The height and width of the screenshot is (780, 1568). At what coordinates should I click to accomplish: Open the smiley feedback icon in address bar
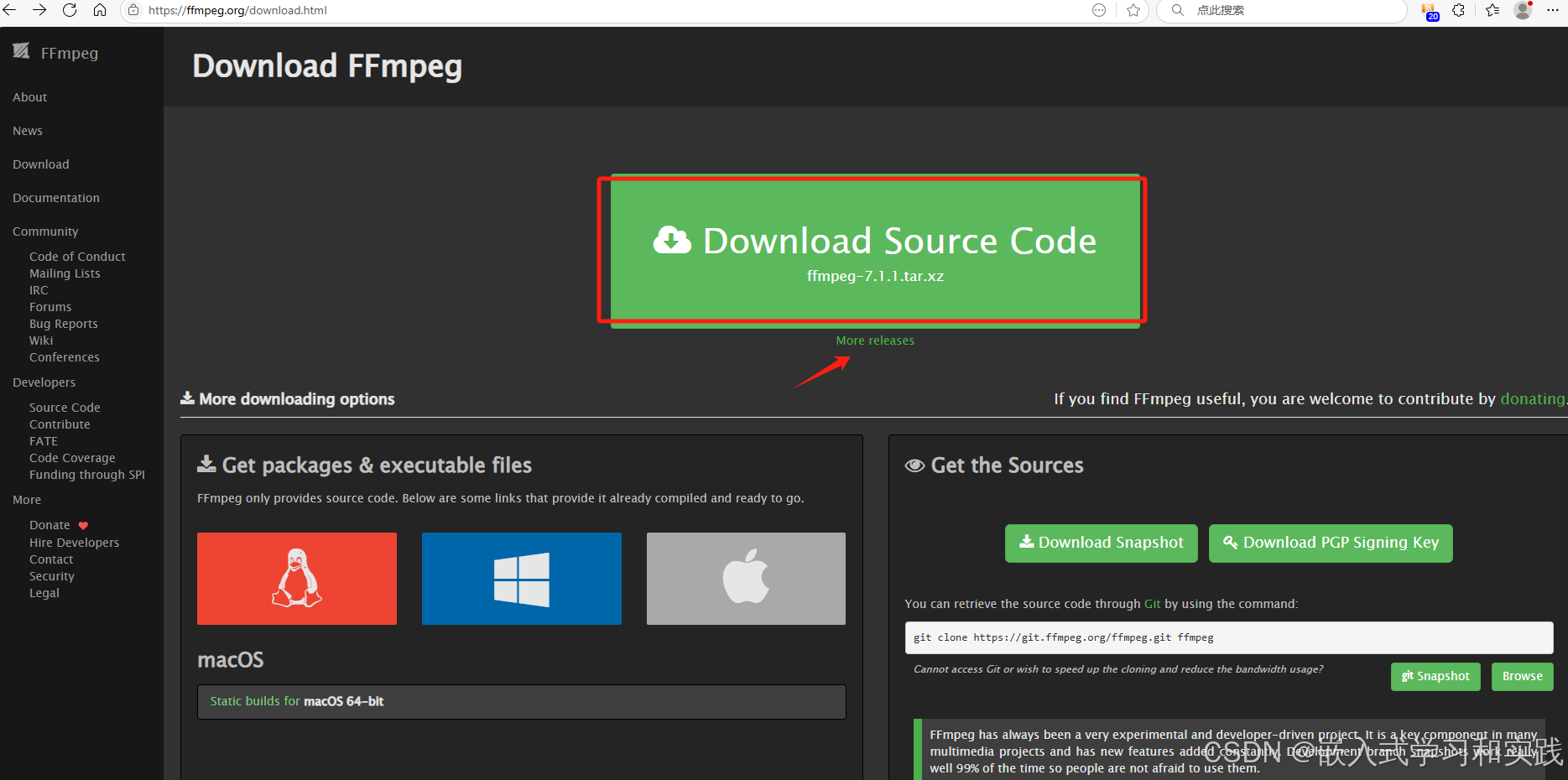[1099, 10]
